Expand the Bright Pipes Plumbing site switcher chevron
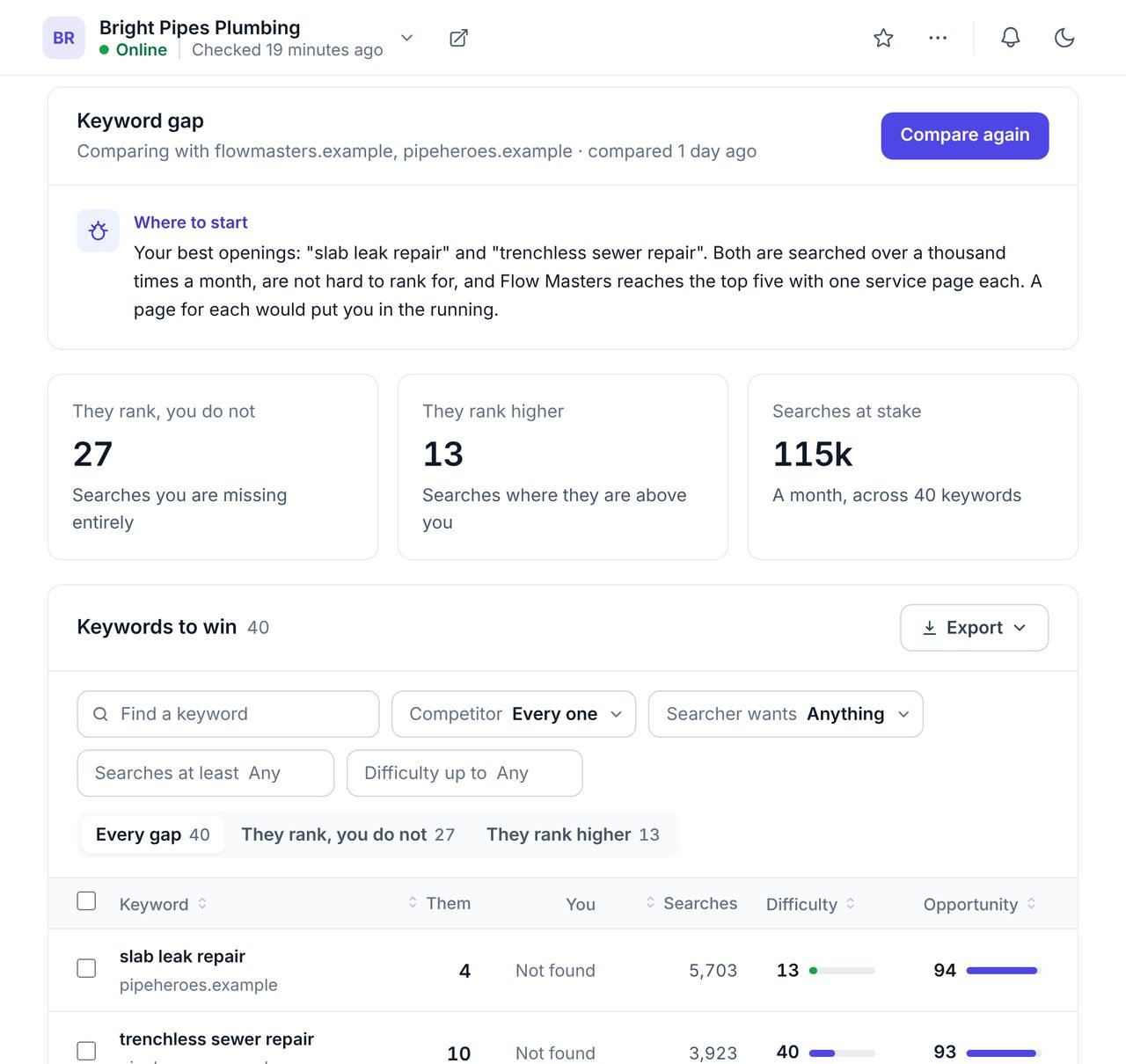The image size is (1126, 1064). pos(406,38)
